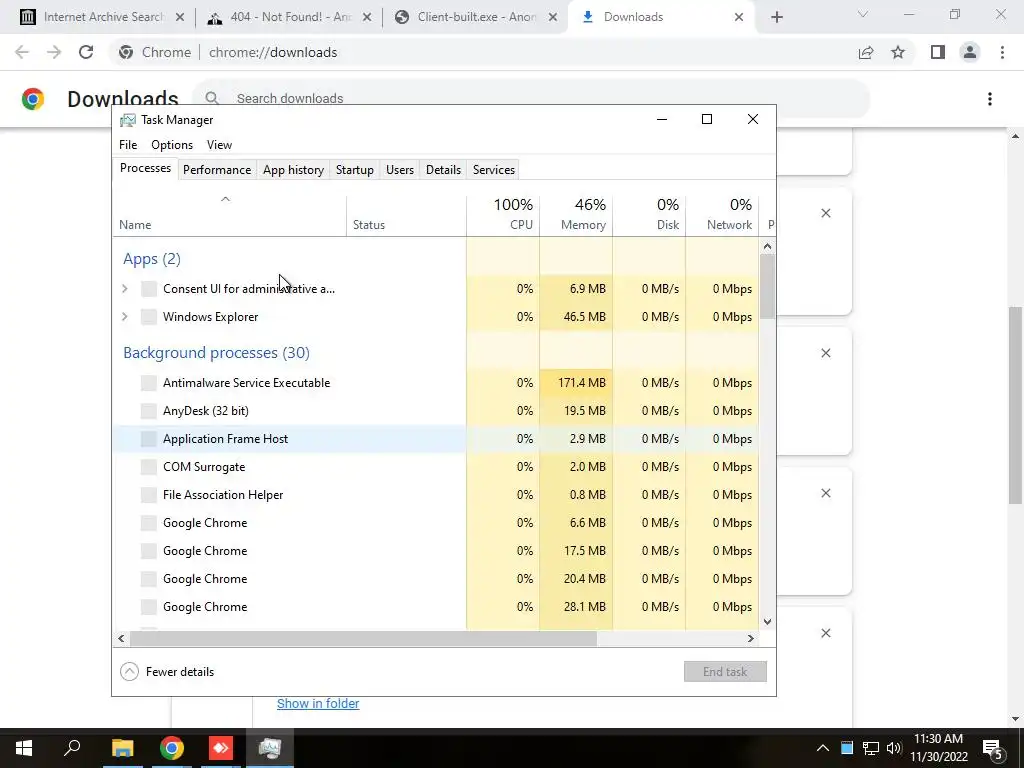Sort processes by Memory column
This screenshot has width=1024, height=768.
(x=577, y=215)
